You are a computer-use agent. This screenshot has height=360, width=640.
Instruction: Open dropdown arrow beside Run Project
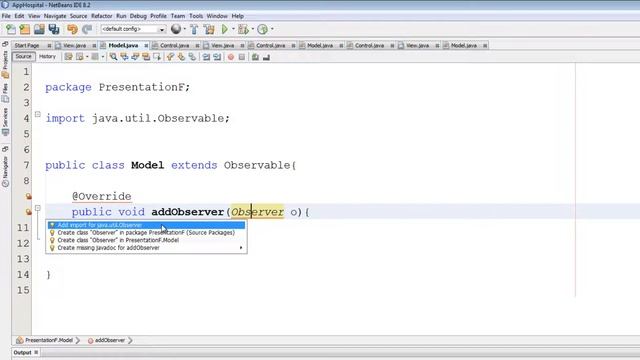233,29
